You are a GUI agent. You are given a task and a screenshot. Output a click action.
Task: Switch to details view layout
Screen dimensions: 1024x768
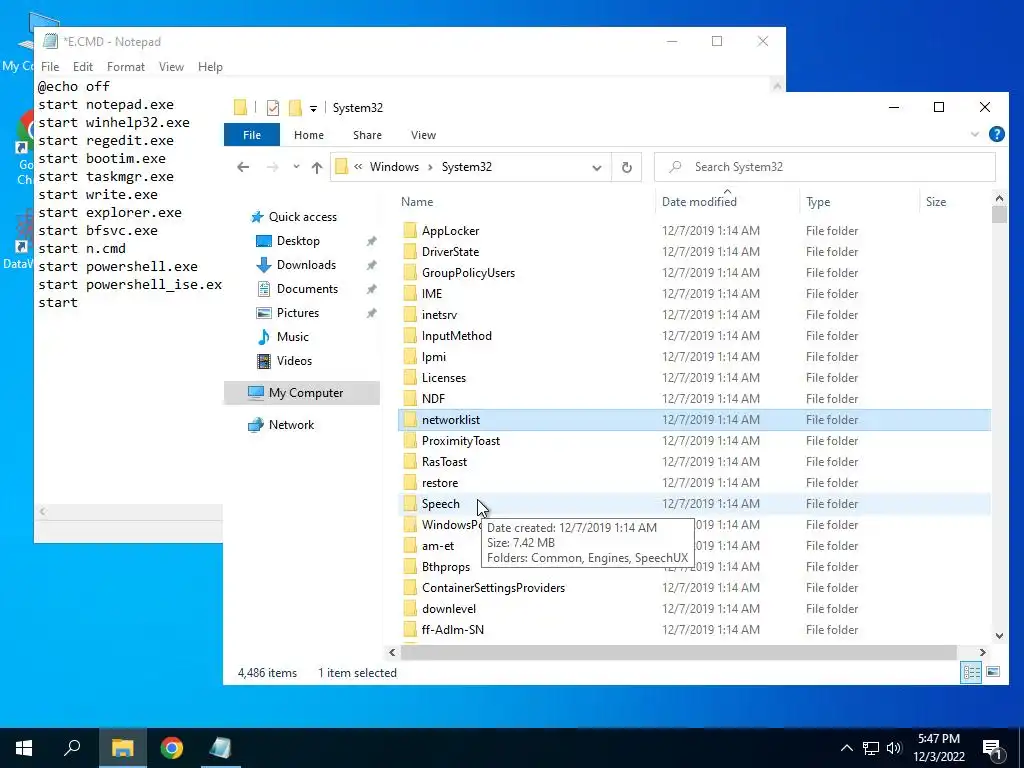(x=971, y=672)
